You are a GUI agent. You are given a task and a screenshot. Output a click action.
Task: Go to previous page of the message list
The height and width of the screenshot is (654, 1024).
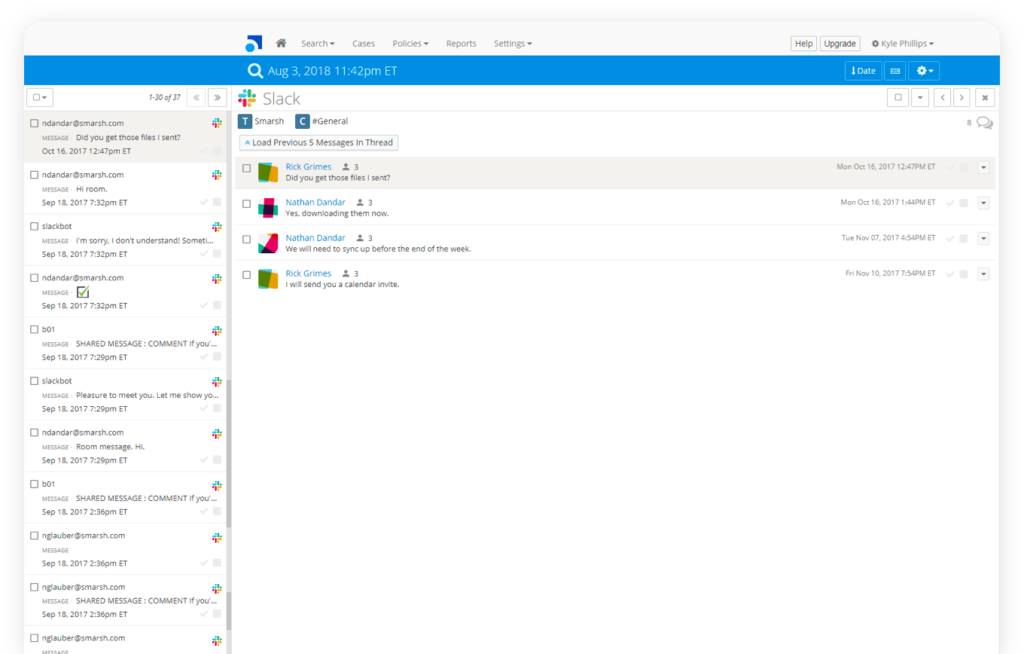[196, 97]
